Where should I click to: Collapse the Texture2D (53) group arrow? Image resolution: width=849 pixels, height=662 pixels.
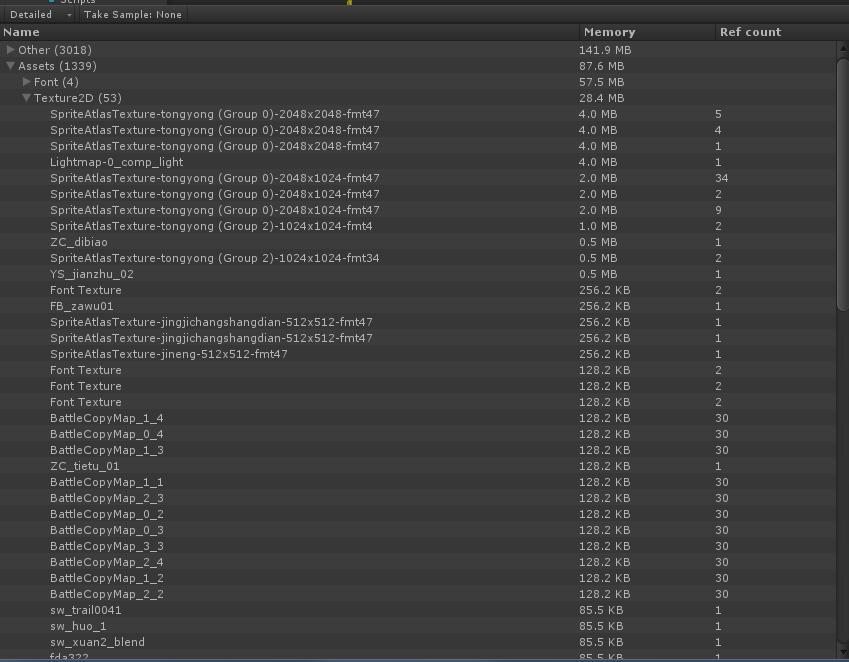coord(26,98)
